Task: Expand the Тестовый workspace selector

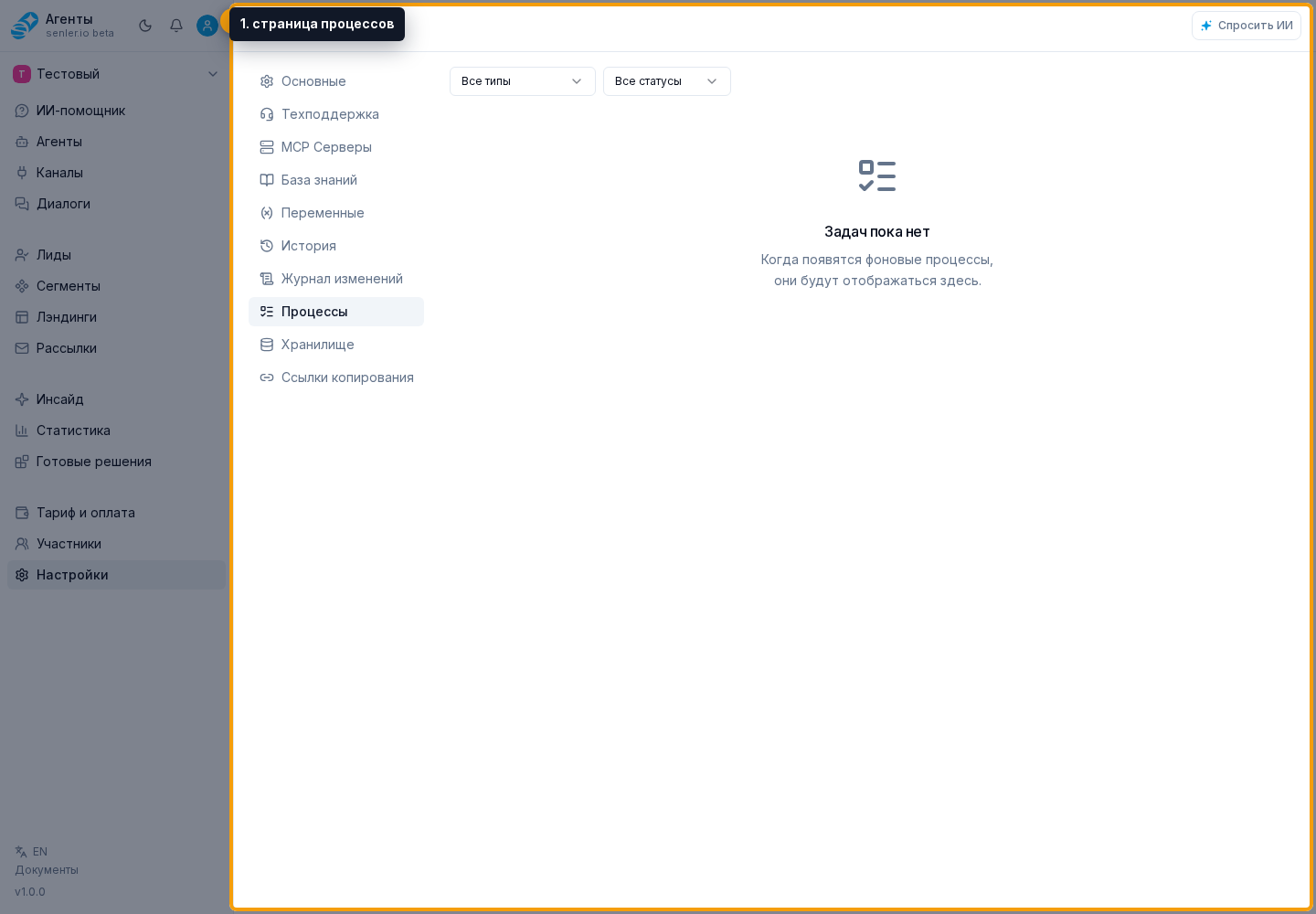Action: (x=116, y=74)
